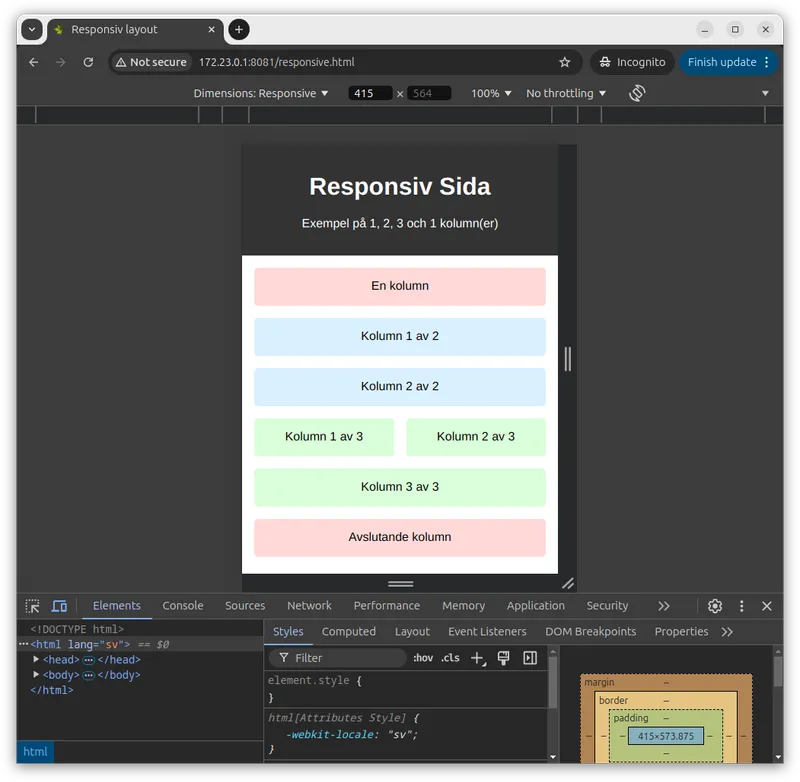Open the DevTools three-dot customize menu

pos(741,606)
